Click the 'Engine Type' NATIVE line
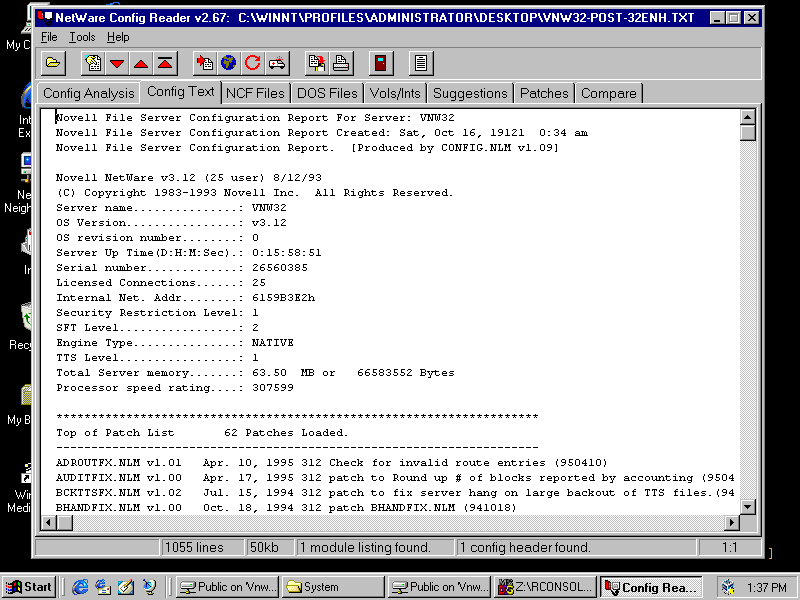The image size is (800, 600). pyautogui.click(x=175, y=343)
